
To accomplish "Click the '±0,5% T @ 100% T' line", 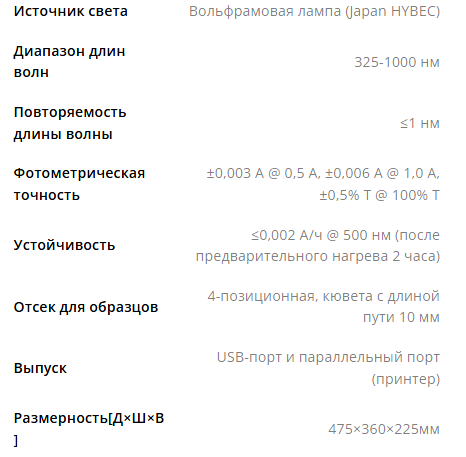I will [x=380, y=195].
